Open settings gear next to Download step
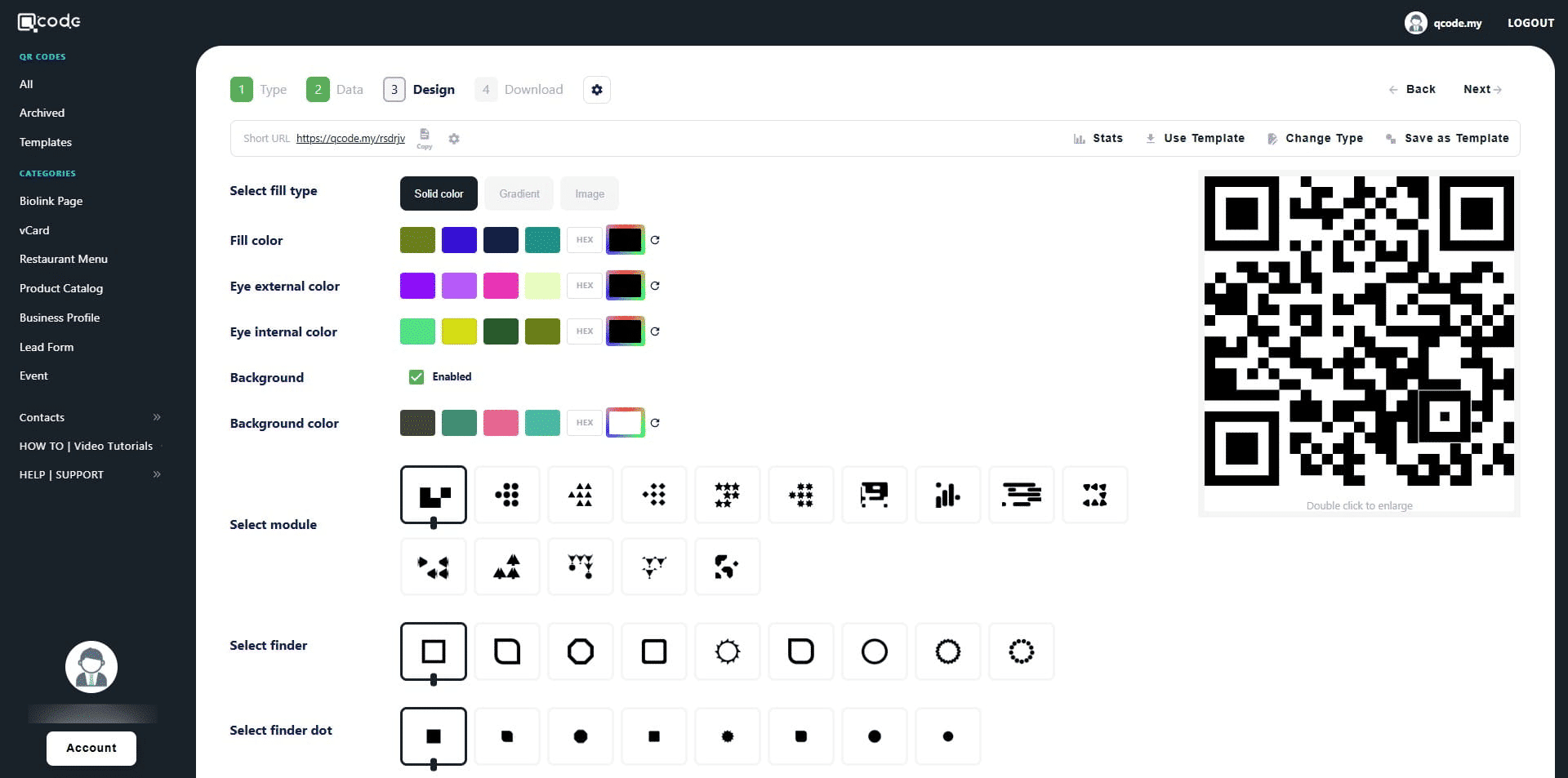Screen dimensions: 1568x778 tap(597, 90)
